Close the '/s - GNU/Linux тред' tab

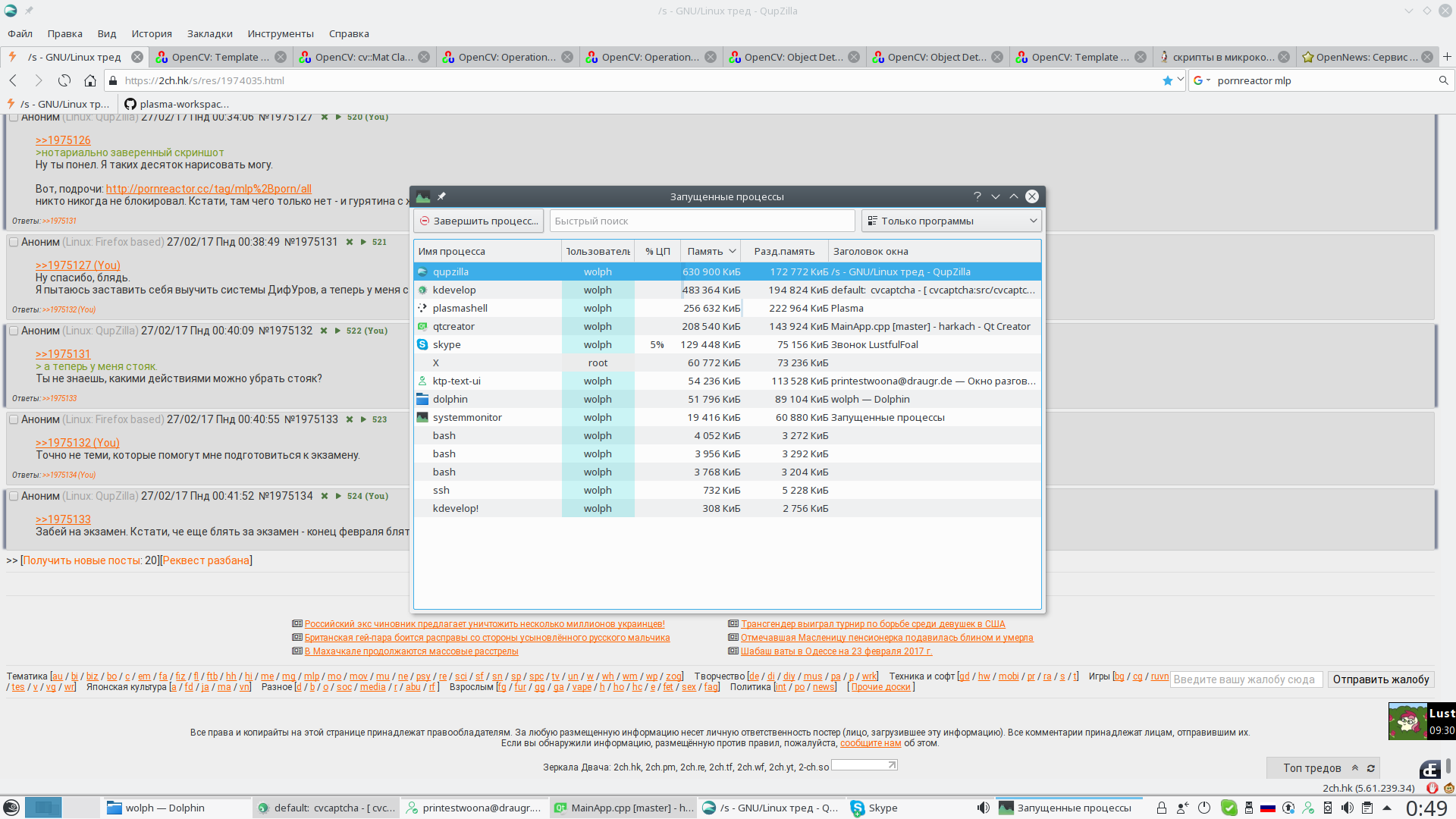[137, 57]
